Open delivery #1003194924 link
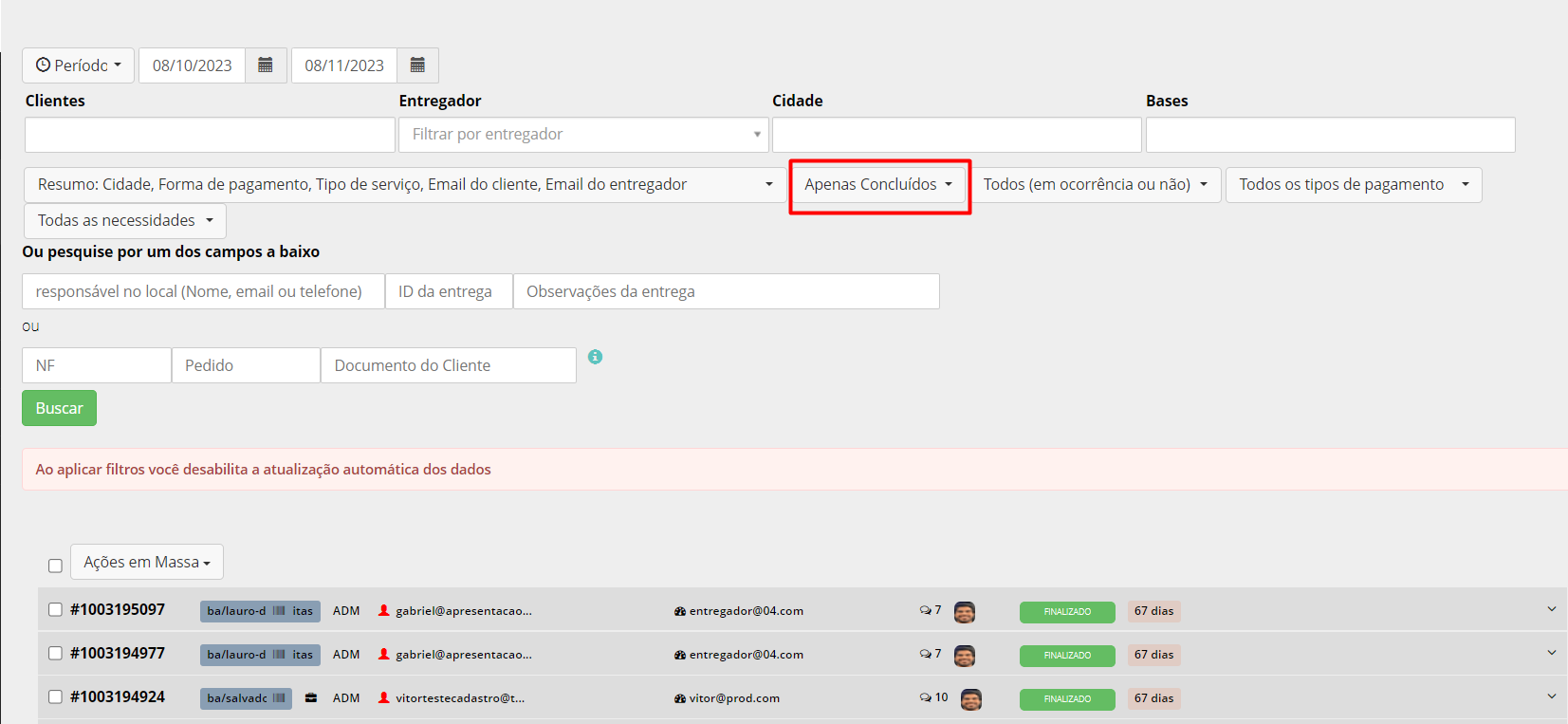 [x=118, y=697]
